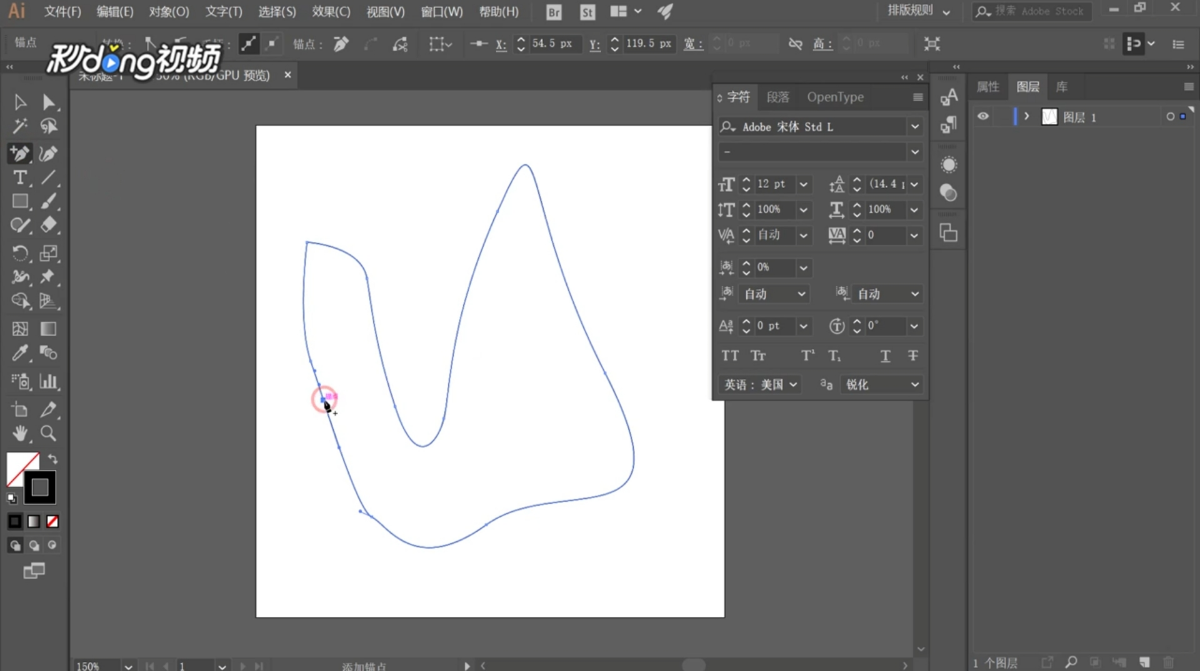The image size is (1200, 671).
Task: Select the Artboard tool
Action: tap(20, 409)
